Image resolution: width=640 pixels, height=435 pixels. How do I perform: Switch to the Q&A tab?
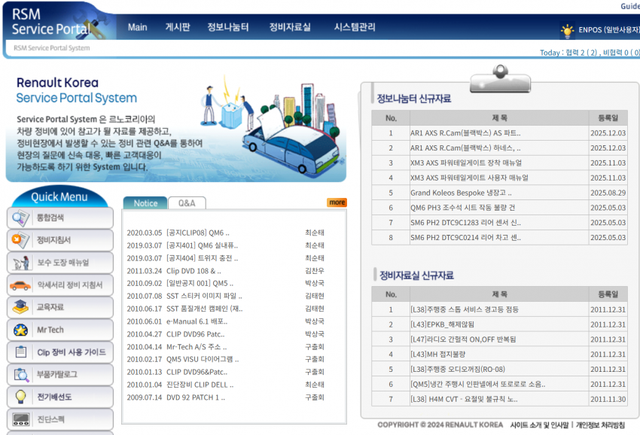tap(186, 203)
